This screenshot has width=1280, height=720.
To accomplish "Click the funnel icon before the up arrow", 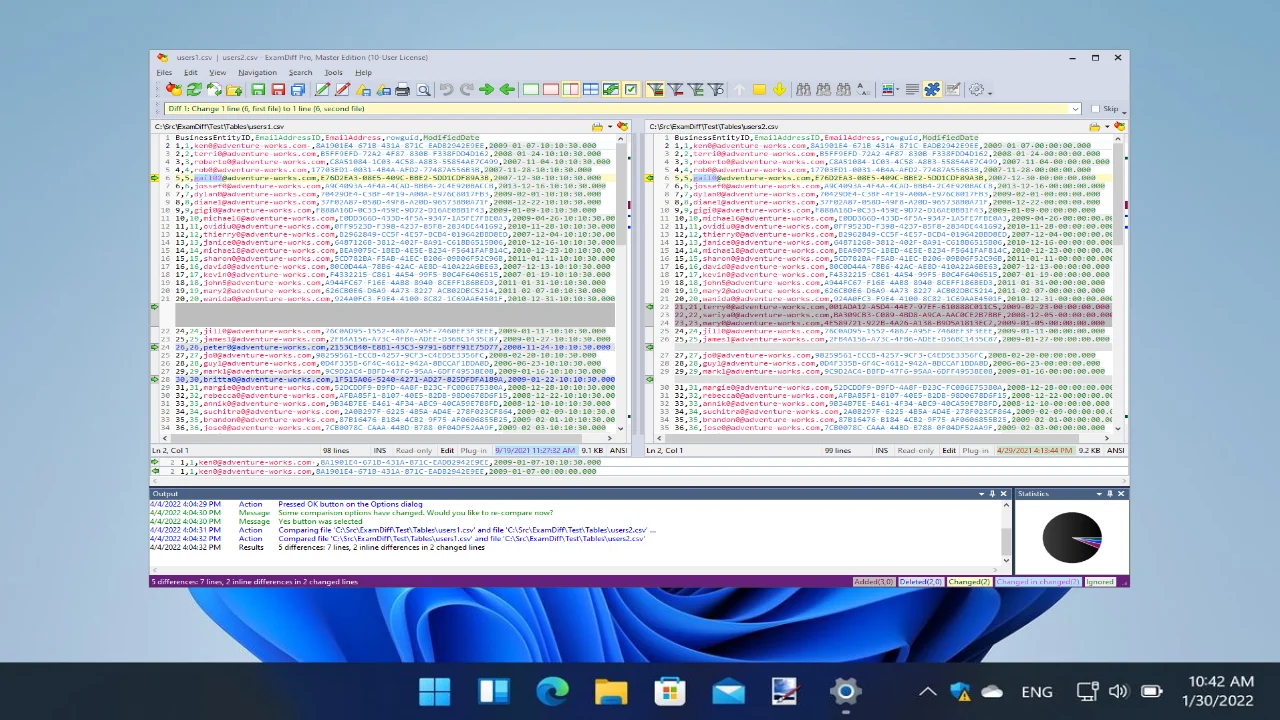I will click(x=716, y=90).
